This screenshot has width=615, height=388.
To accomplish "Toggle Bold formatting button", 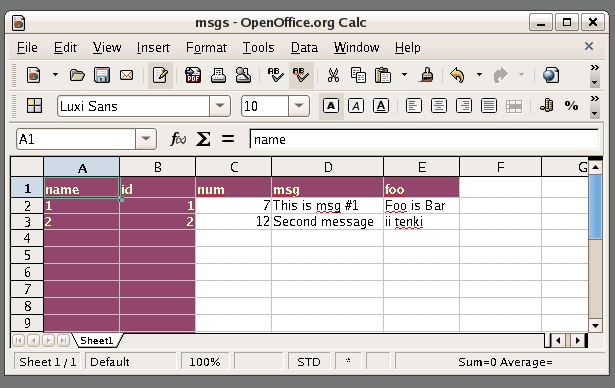I will tap(331, 106).
